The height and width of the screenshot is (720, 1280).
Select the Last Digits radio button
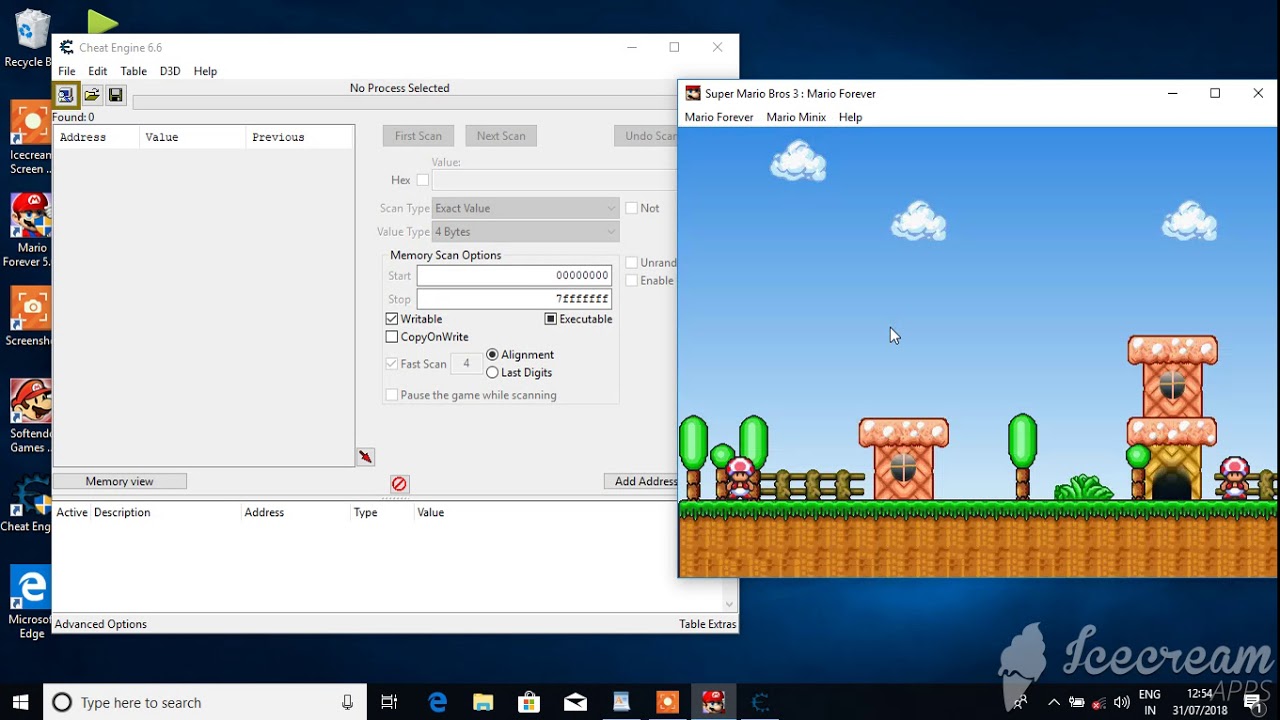pos(492,373)
